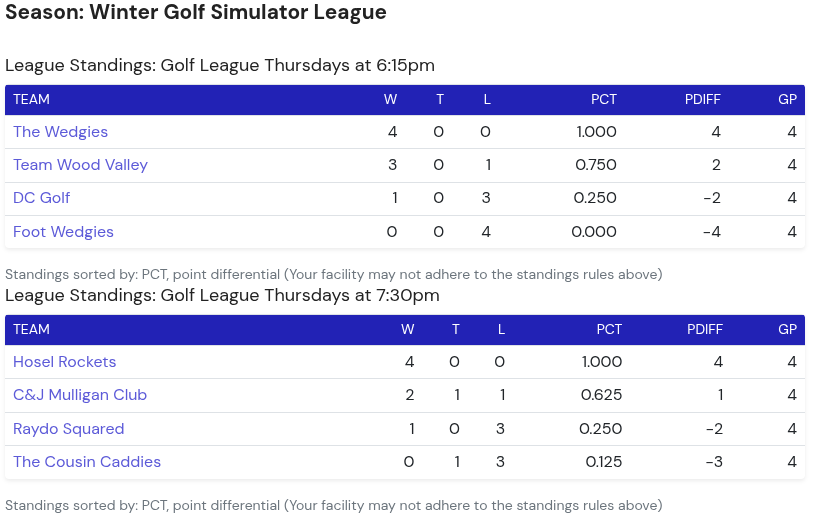Click The Wedgies wins count cell
817x531 pixels.
(392, 132)
